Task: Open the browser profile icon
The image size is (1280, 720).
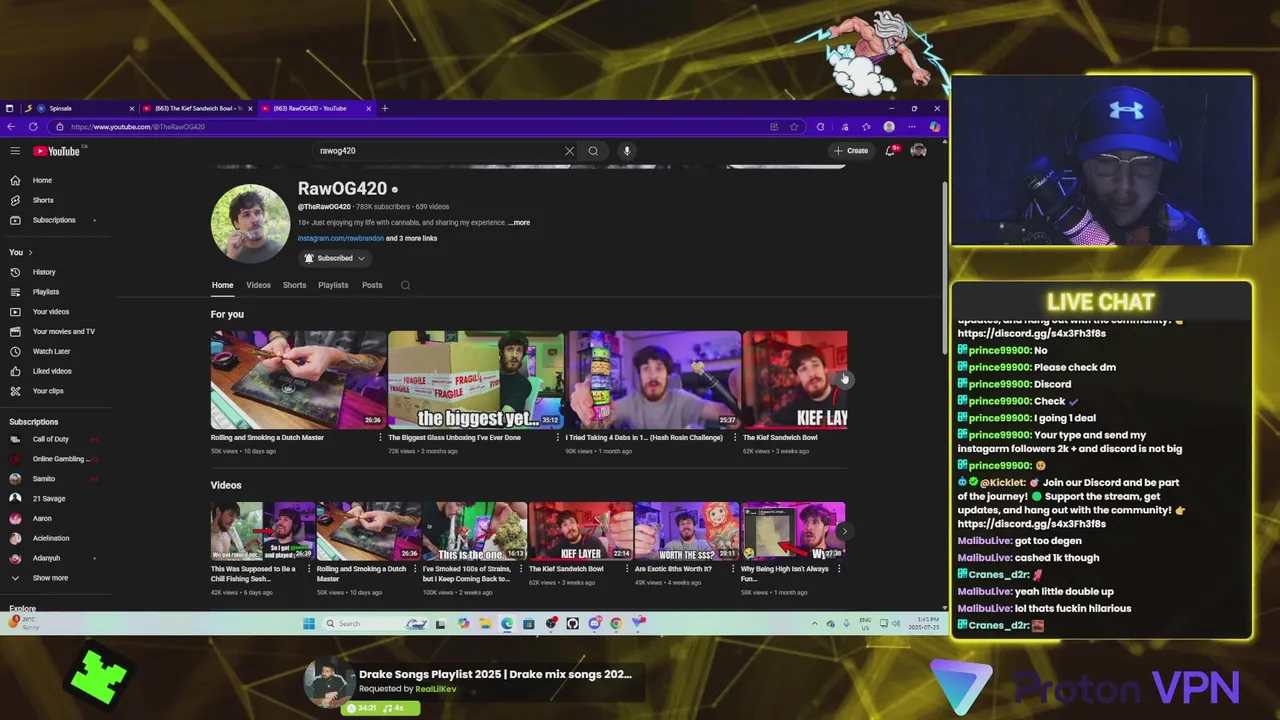Action: pyautogui.click(x=889, y=127)
